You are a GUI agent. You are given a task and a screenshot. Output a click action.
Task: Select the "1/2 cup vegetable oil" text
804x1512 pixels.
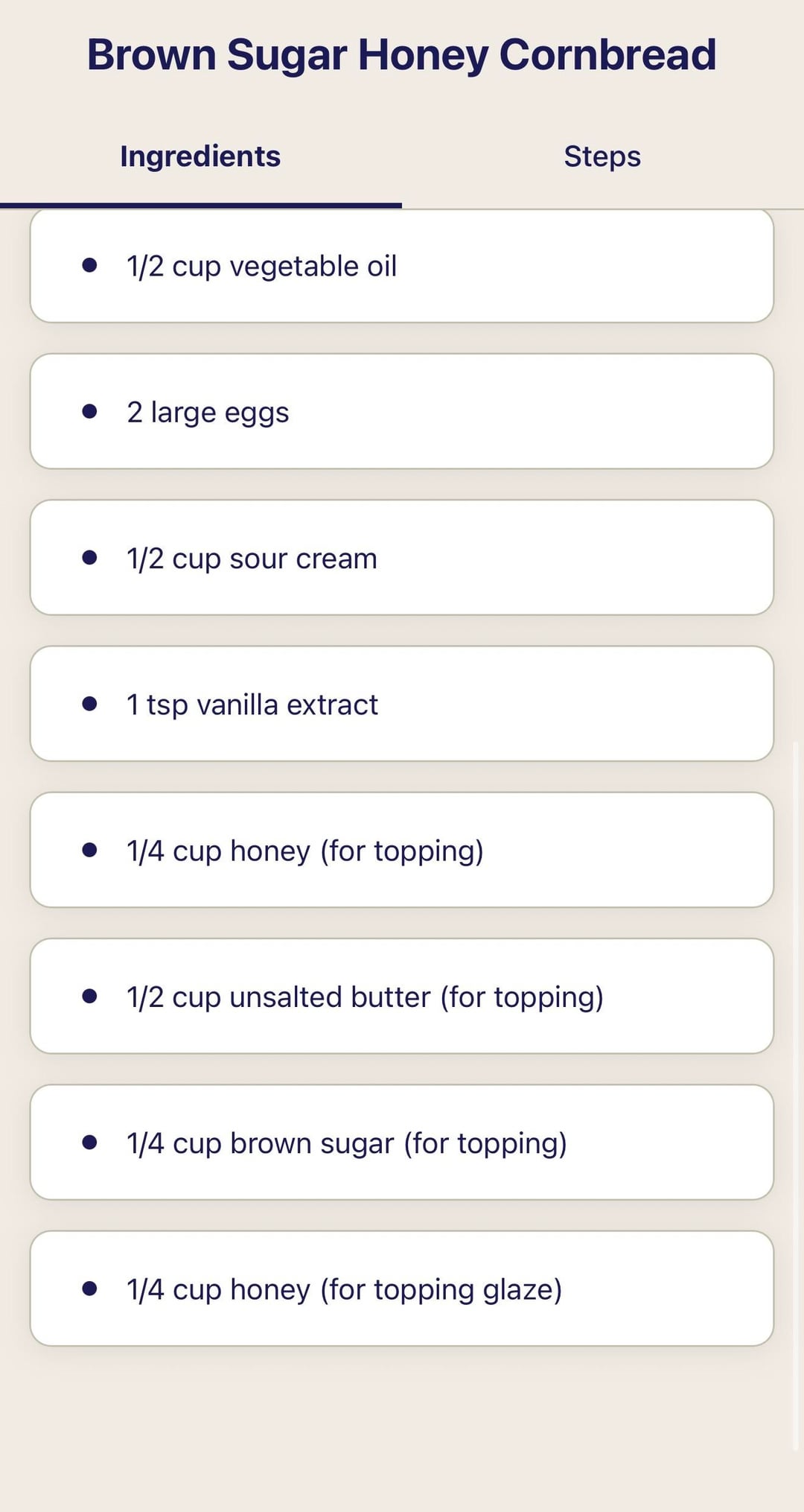point(261,266)
